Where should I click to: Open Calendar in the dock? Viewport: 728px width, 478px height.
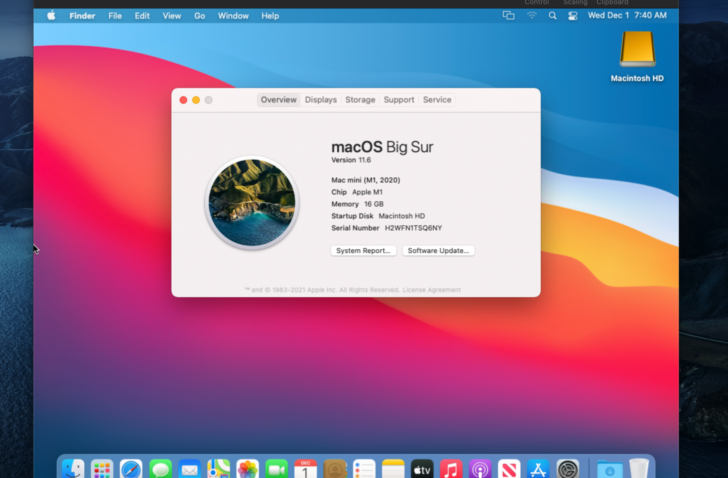tap(306, 469)
